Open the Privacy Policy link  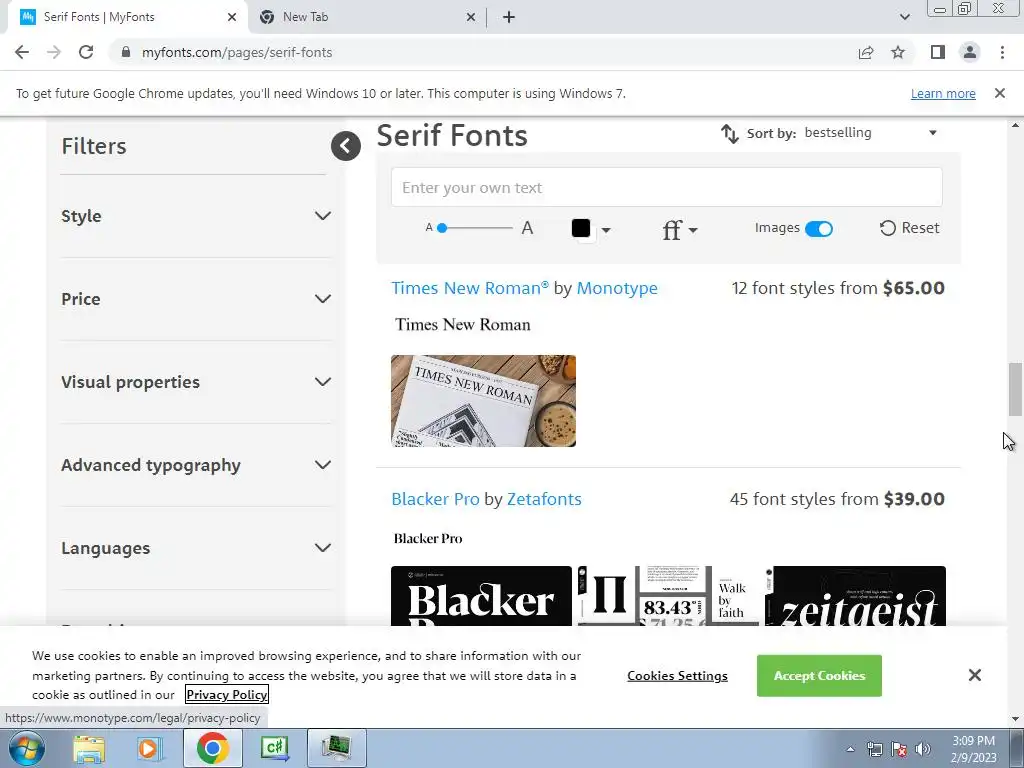coord(227,694)
